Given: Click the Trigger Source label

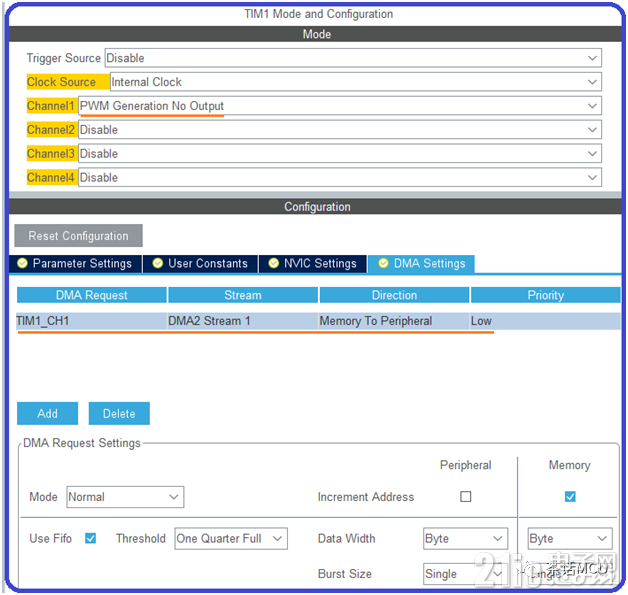Looking at the screenshot, I should pos(64,58).
